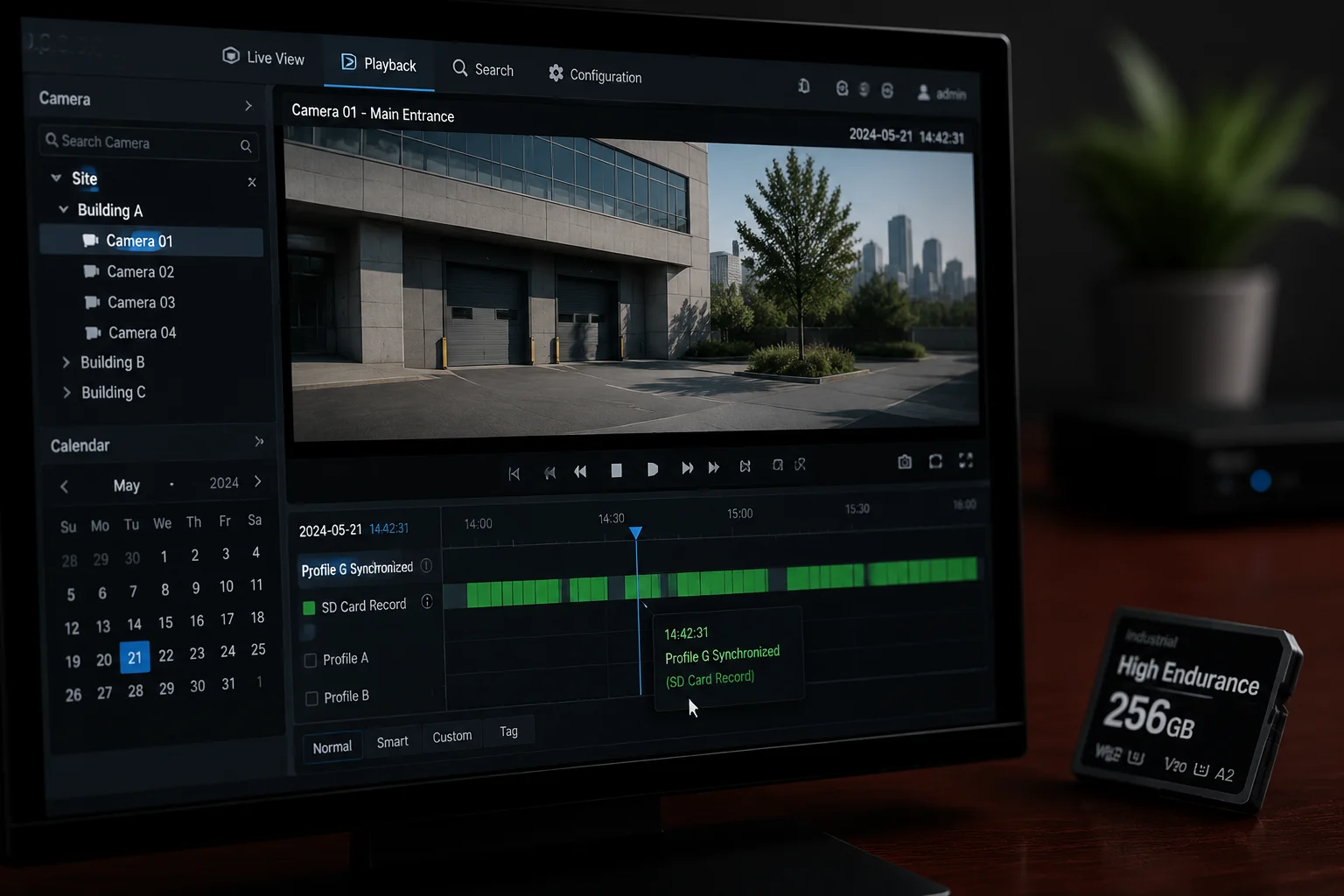Jump to the start of the recording
Screen dimensions: 1344x896
514,473
